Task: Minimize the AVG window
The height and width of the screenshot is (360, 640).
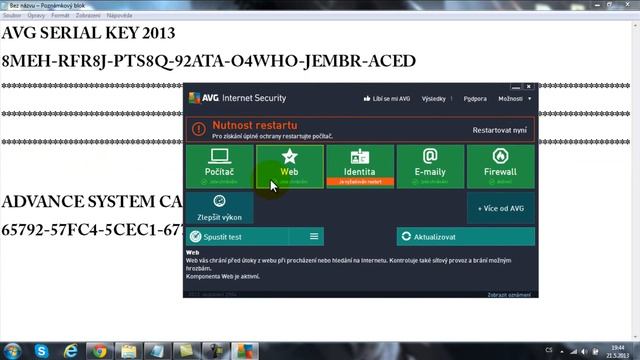Action: point(516,87)
